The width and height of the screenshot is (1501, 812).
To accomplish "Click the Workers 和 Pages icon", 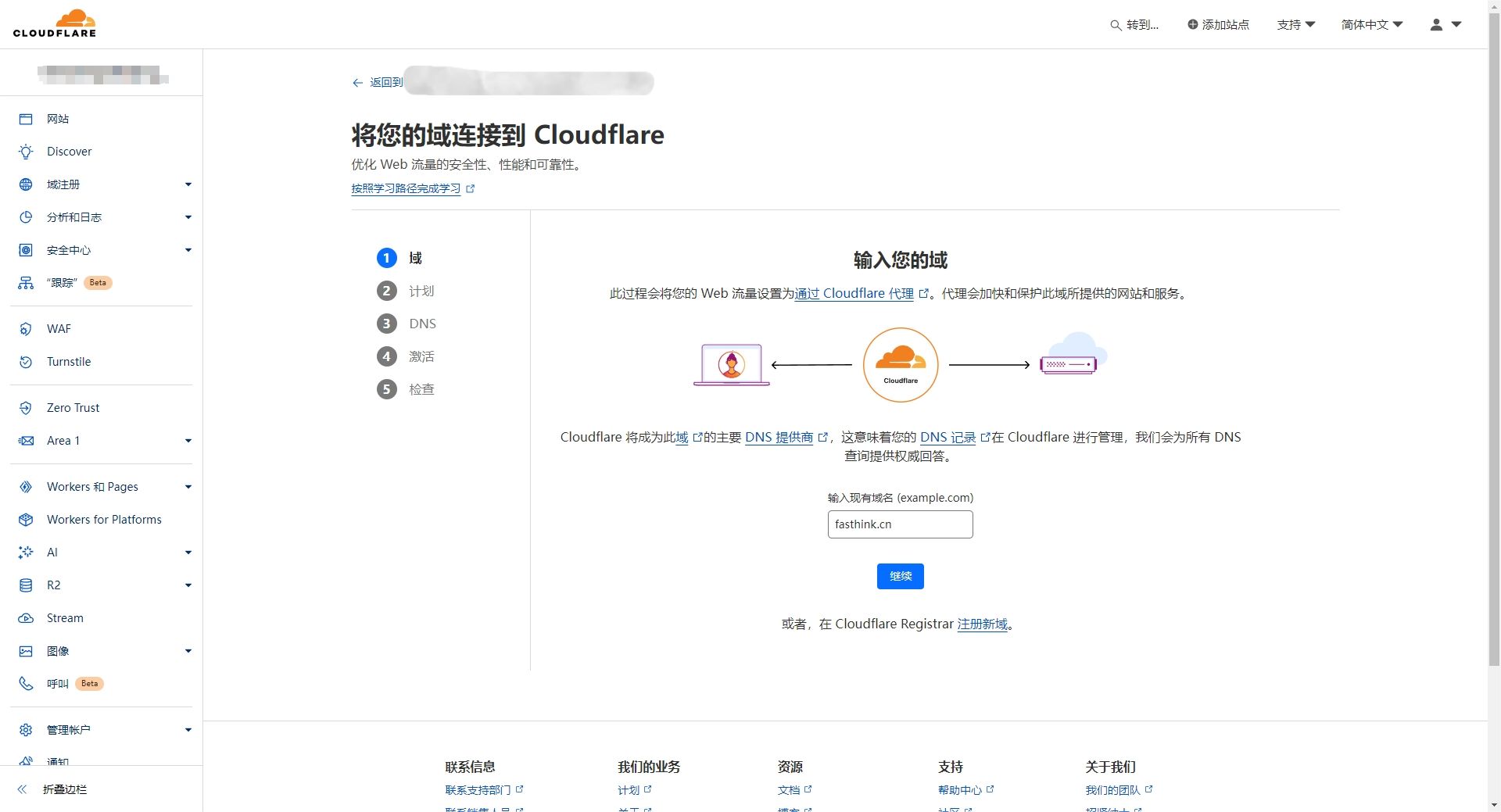I will click(x=26, y=487).
